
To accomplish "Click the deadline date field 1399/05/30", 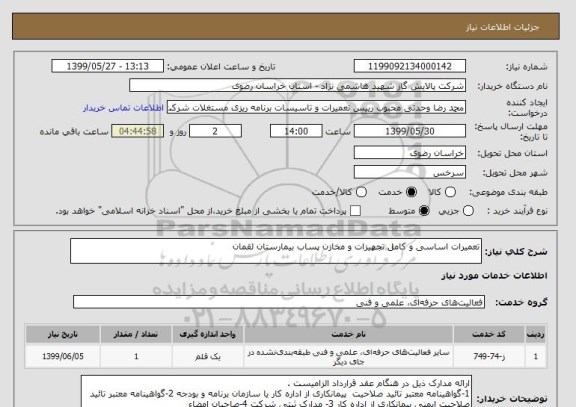I will tap(410, 131).
